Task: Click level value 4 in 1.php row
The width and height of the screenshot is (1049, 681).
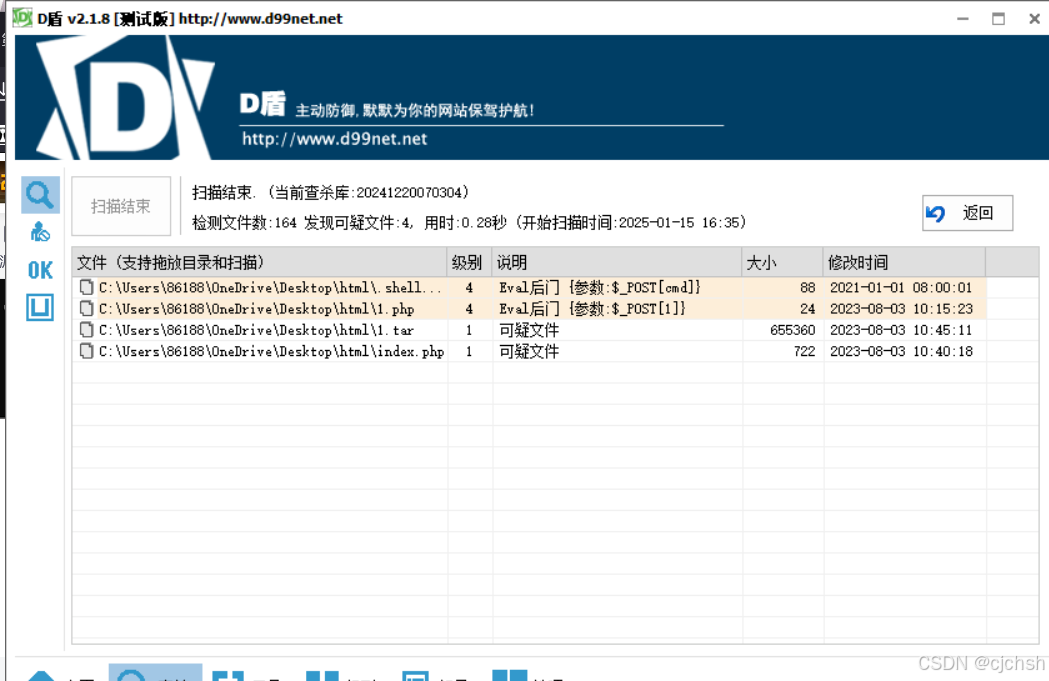Action: pyautogui.click(x=469, y=309)
